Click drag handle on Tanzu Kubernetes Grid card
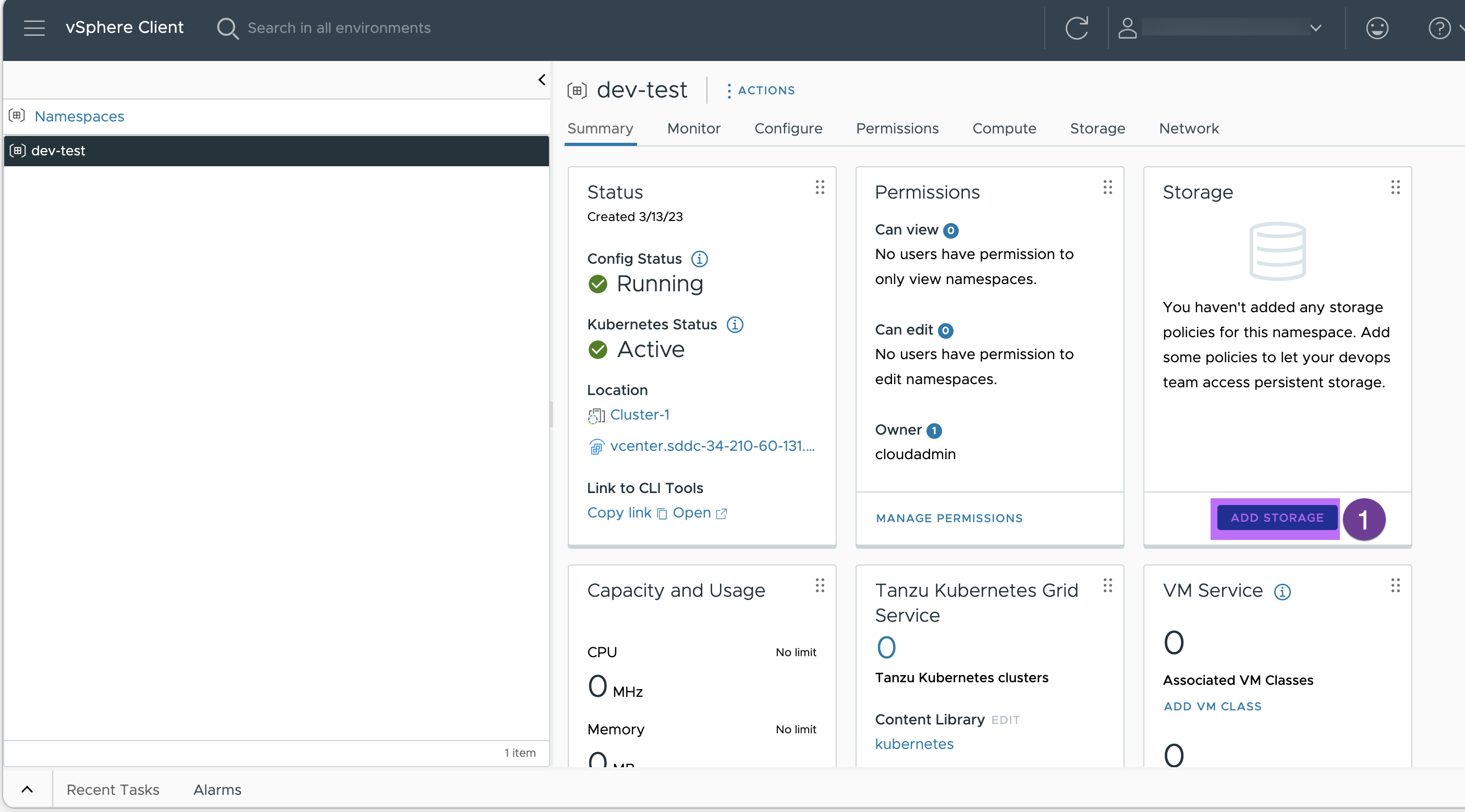 pyautogui.click(x=1107, y=585)
